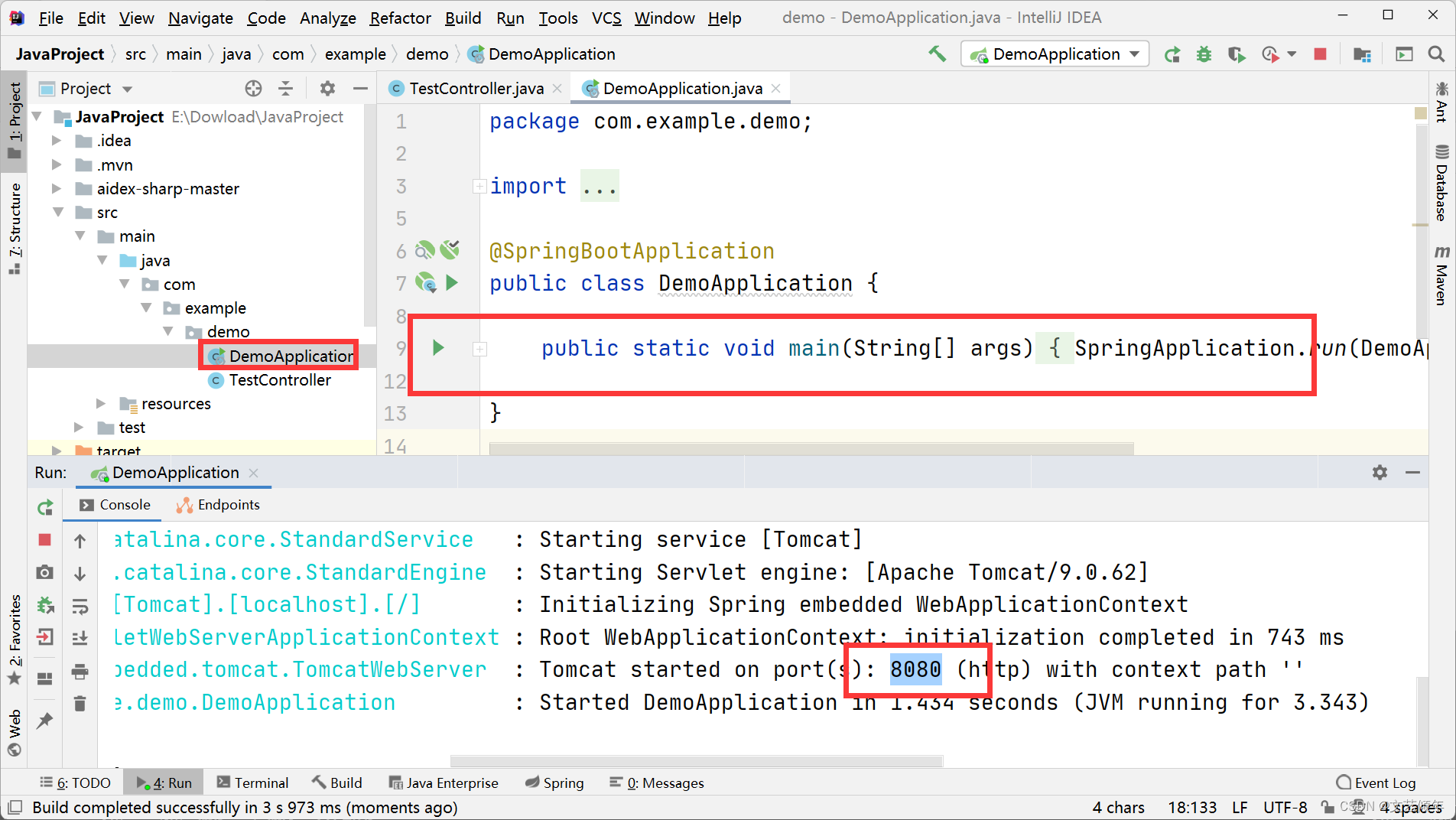Take thread dump camera icon
This screenshot has height=820, width=1456.
pos(45,572)
